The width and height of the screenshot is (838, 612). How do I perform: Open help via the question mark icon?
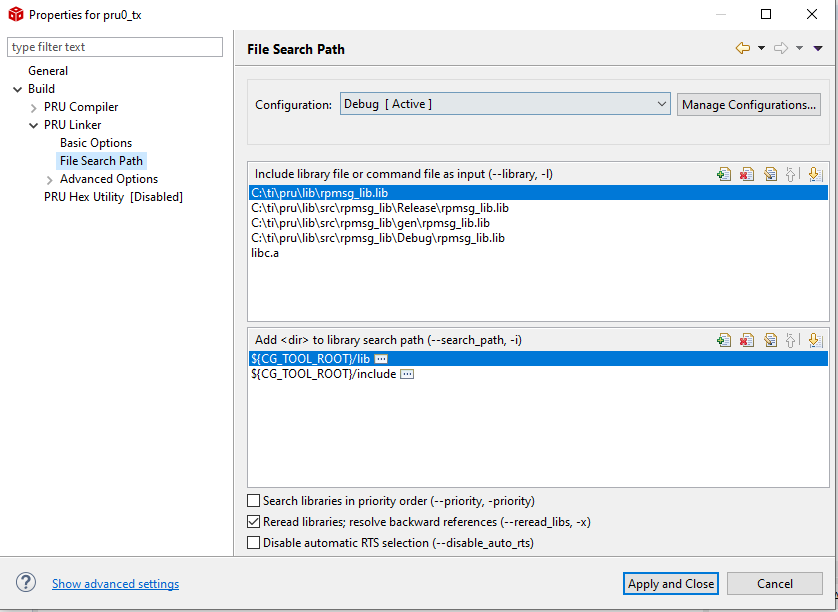pyautogui.click(x=26, y=583)
